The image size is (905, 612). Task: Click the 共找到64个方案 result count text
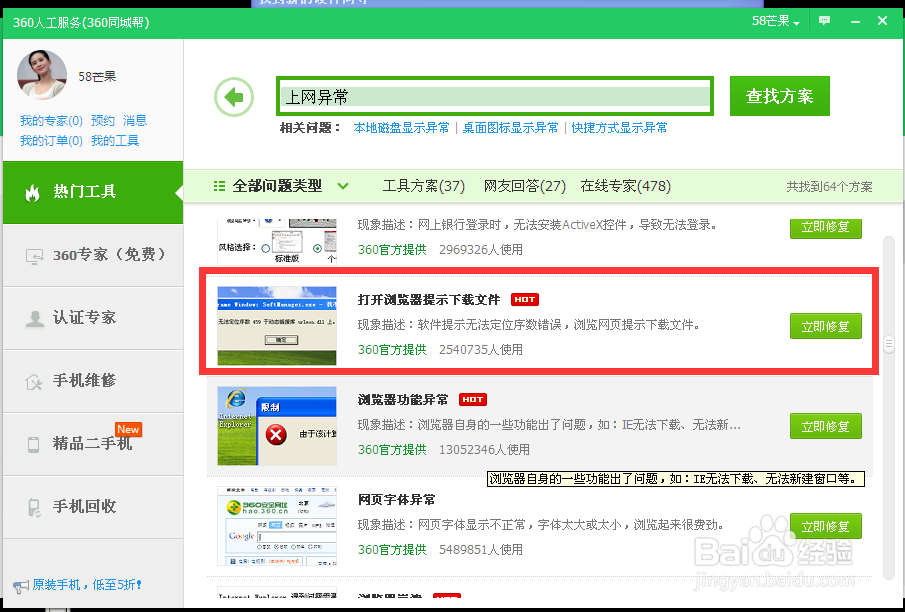[x=829, y=186]
